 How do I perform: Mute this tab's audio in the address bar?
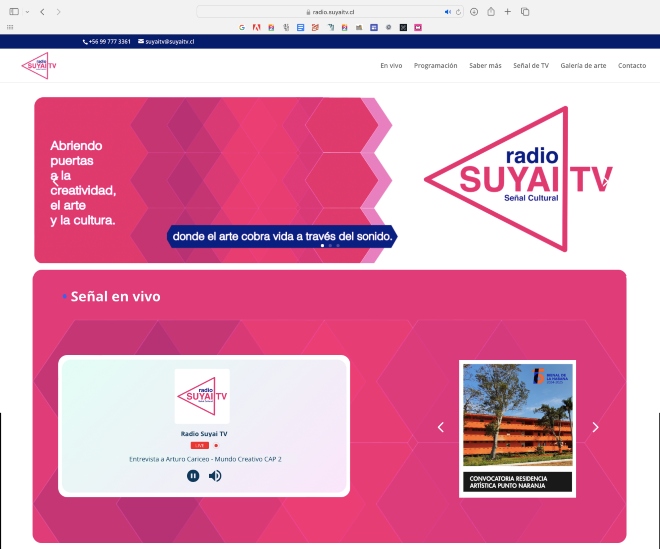point(447,12)
